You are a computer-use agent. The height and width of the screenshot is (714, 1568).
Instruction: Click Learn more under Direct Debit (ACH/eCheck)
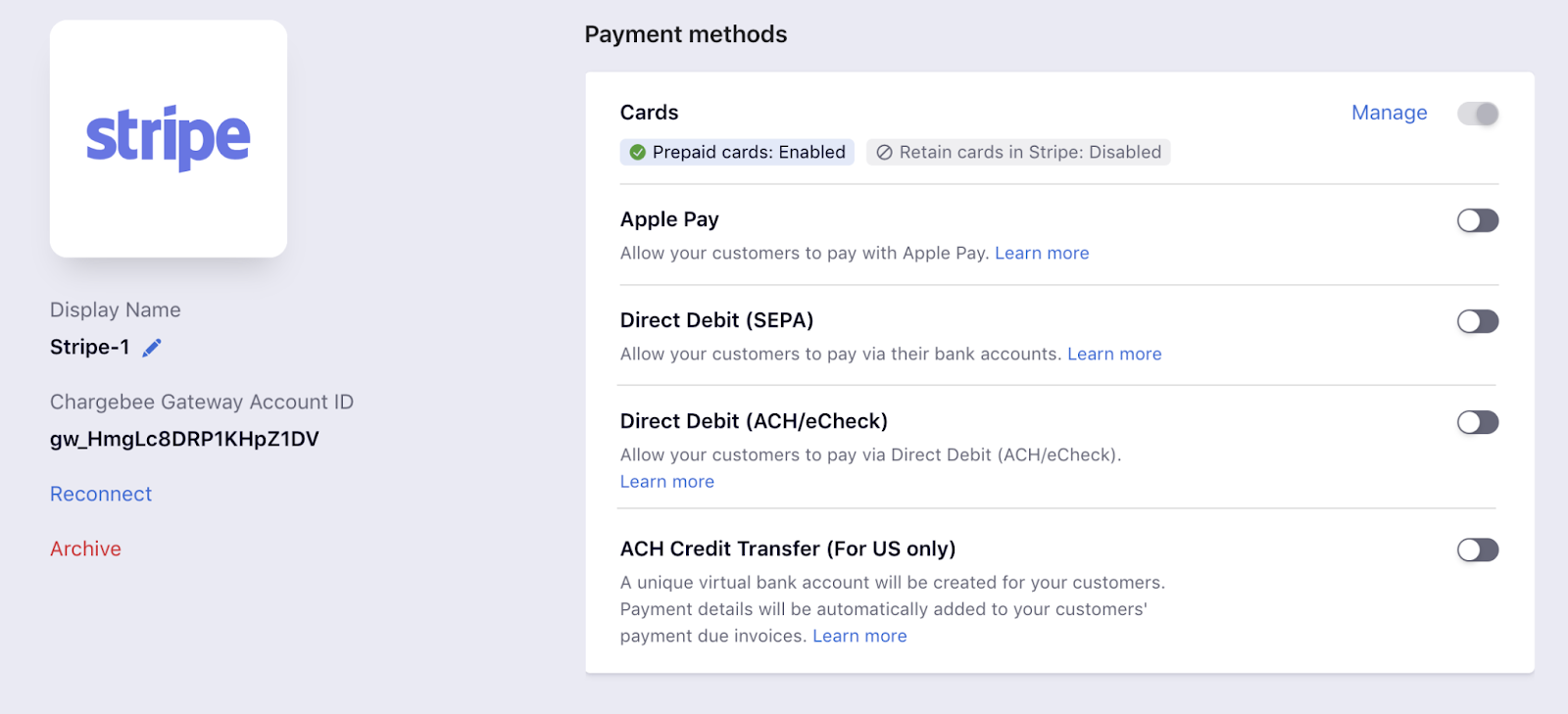pyautogui.click(x=667, y=482)
